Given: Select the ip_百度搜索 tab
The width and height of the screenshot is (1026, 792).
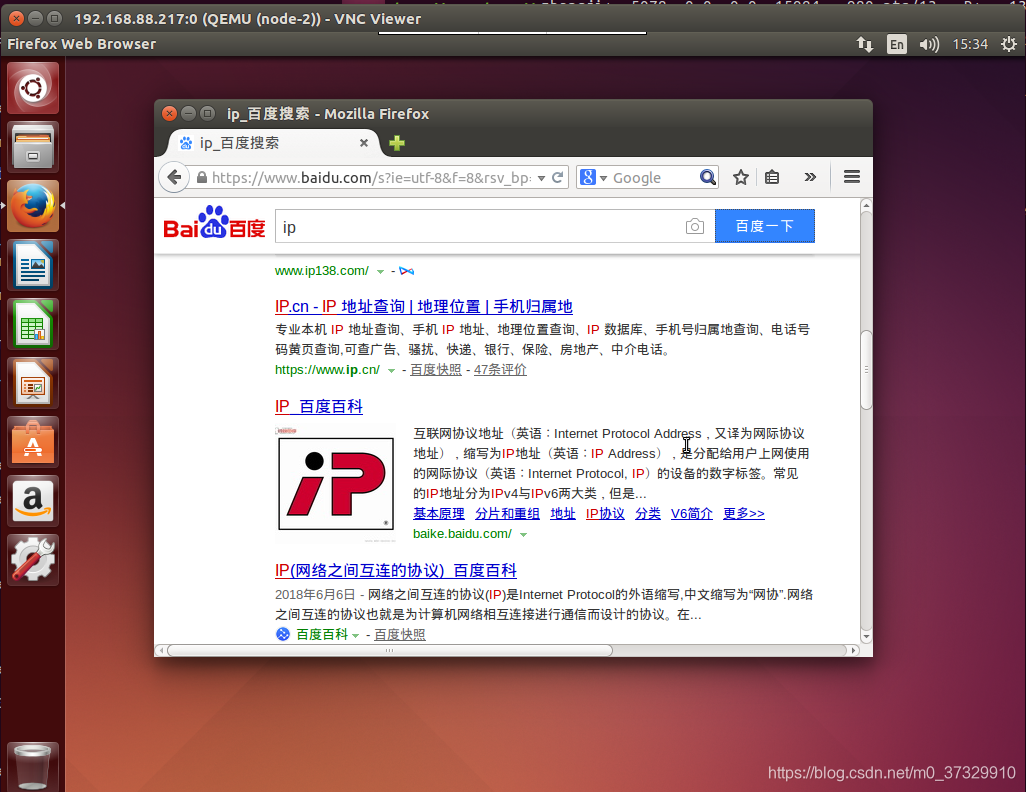Looking at the screenshot, I should point(272,143).
